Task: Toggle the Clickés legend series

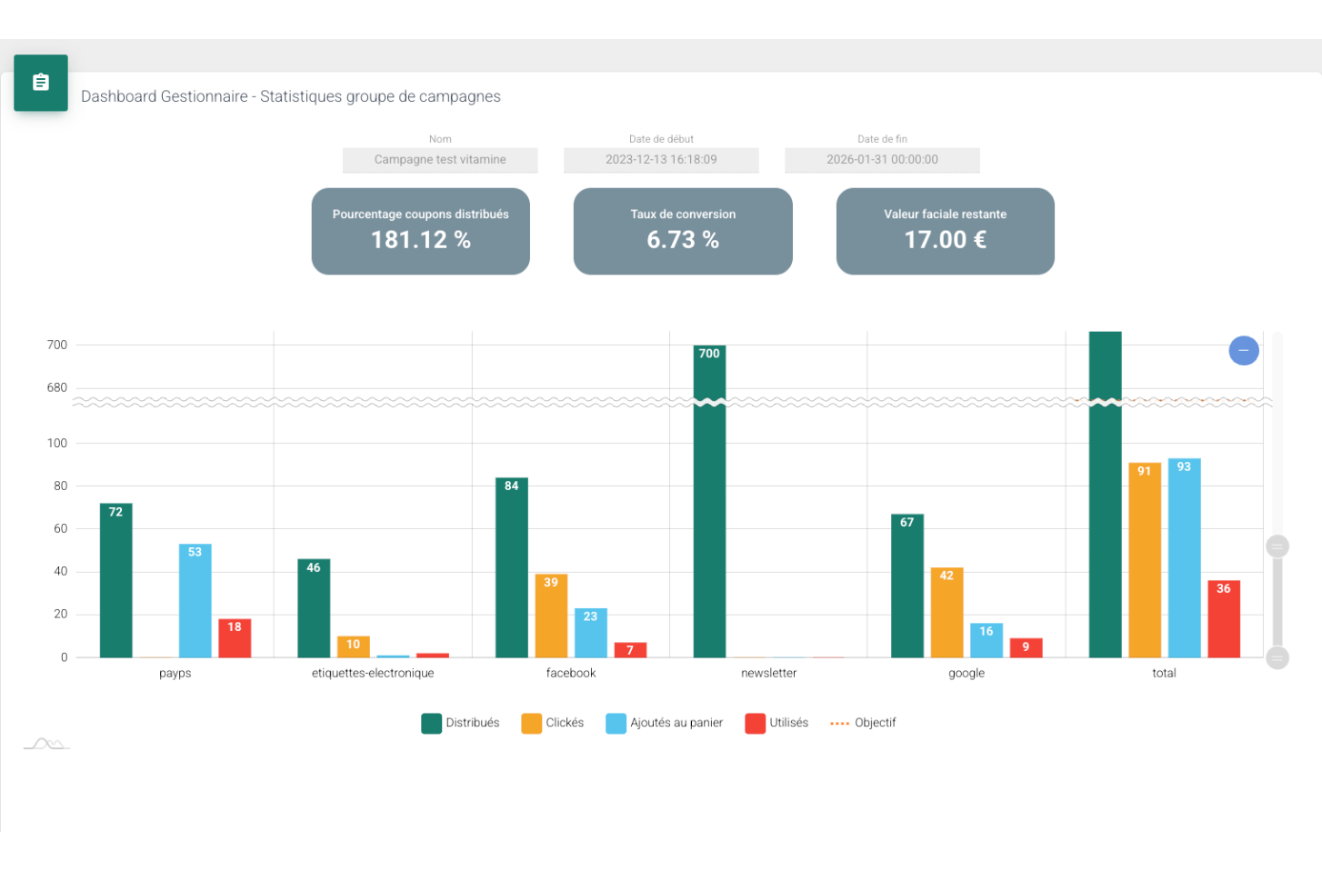Action: (x=553, y=723)
